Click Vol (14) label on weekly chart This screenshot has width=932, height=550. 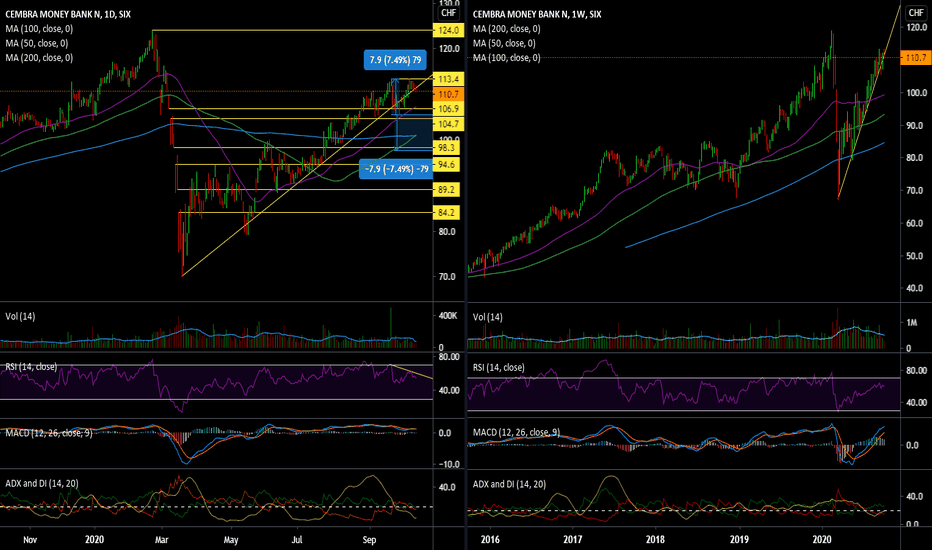click(487, 317)
